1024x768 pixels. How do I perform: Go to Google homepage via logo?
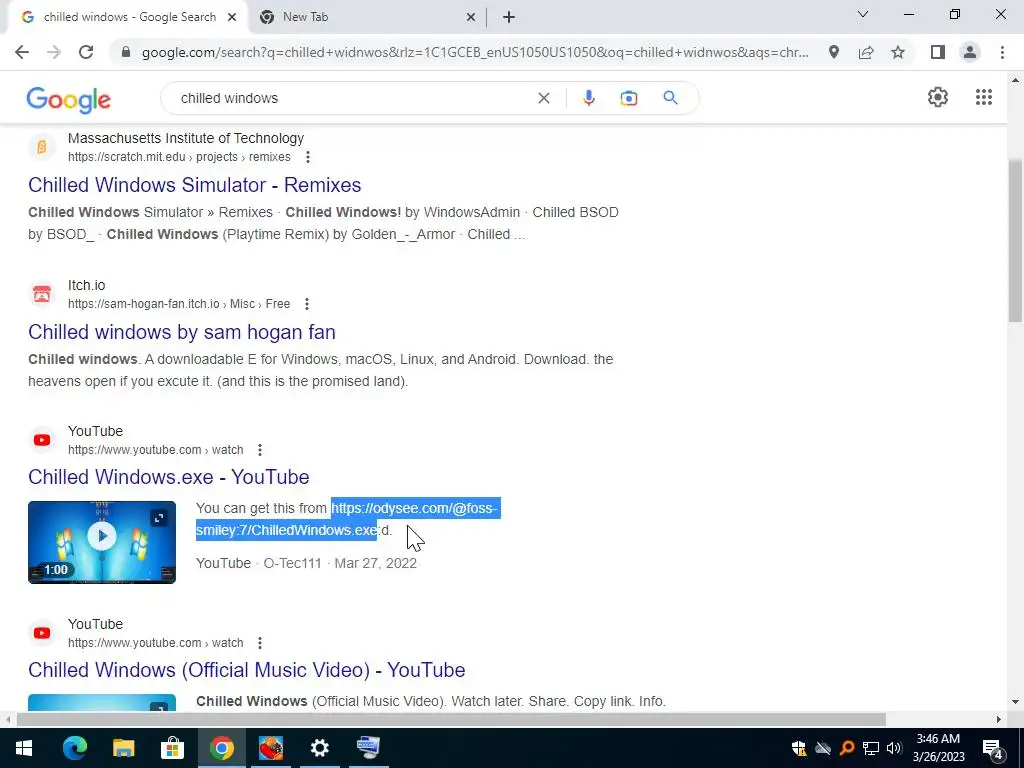(69, 99)
